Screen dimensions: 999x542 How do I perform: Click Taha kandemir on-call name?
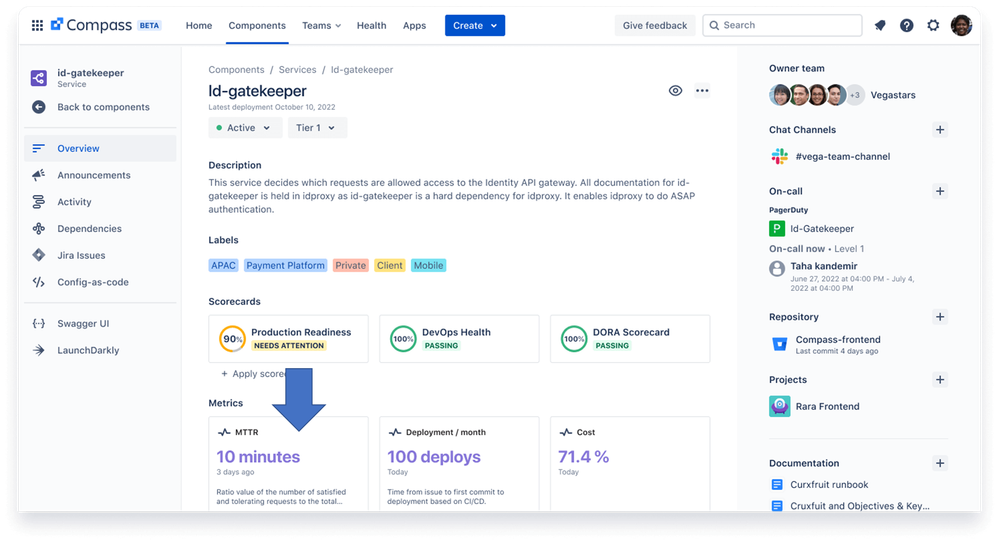(x=824, y=266)
